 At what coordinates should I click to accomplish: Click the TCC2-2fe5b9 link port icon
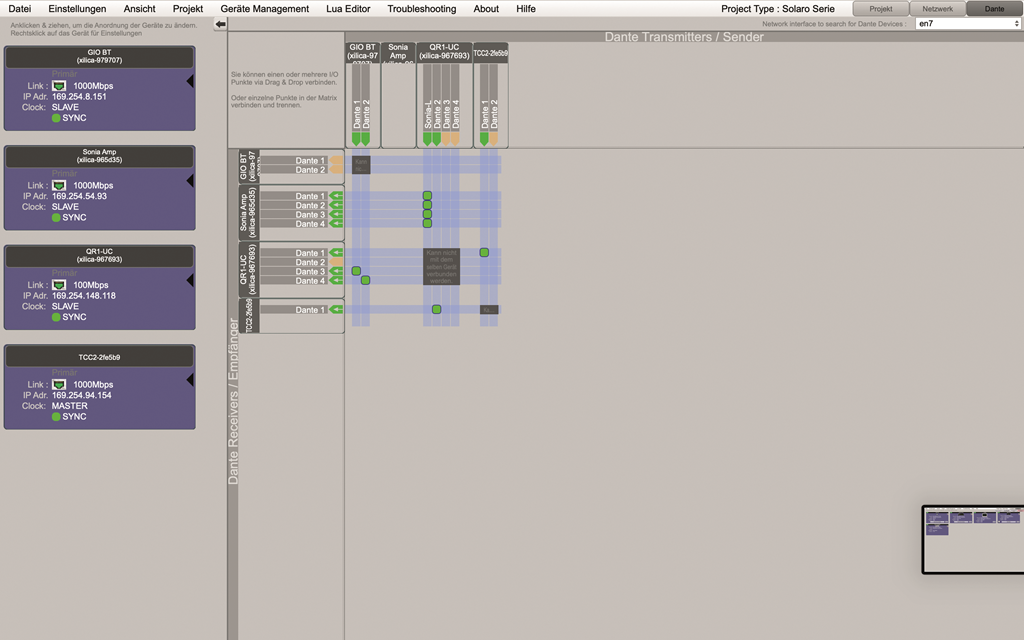(59, 385)
